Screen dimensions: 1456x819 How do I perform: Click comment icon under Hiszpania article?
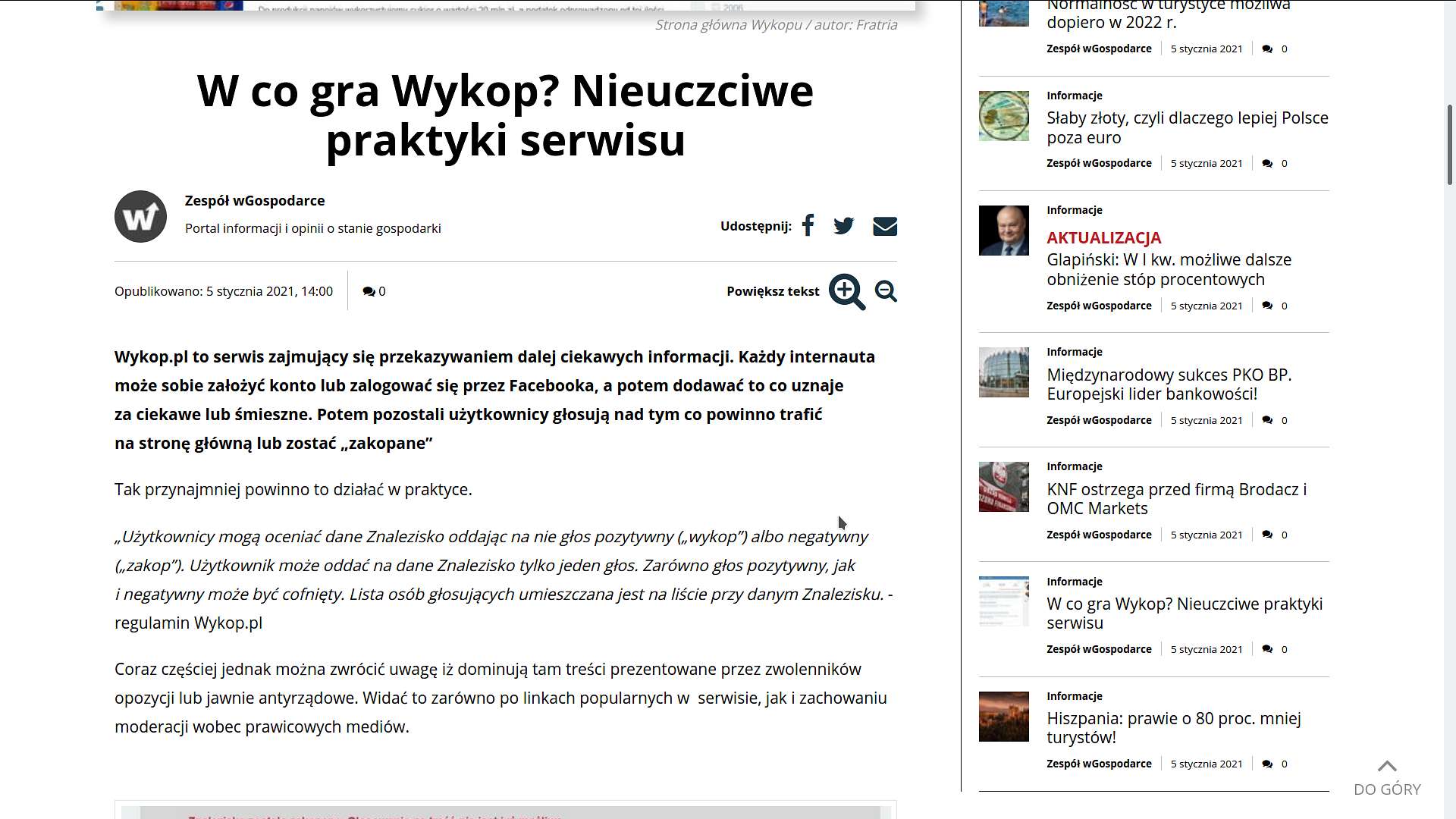click(x=1267, y=764)
